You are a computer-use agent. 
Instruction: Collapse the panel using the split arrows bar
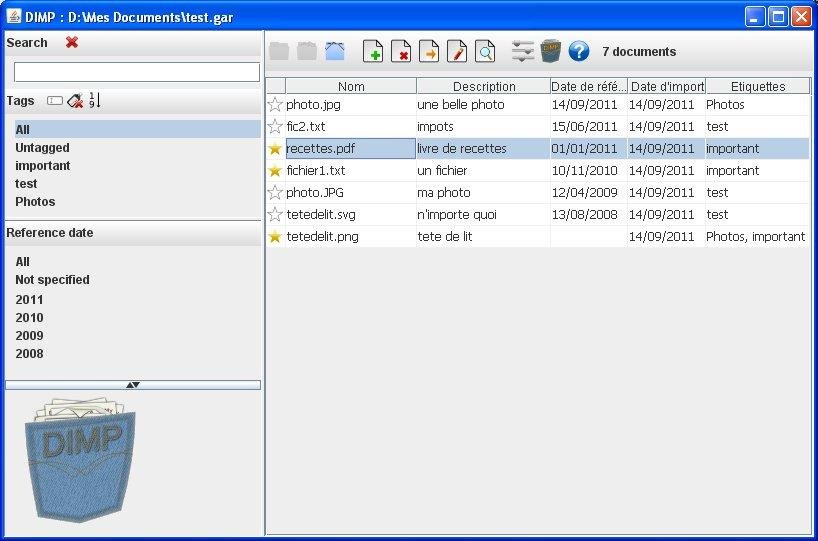(x=133, y=385)
